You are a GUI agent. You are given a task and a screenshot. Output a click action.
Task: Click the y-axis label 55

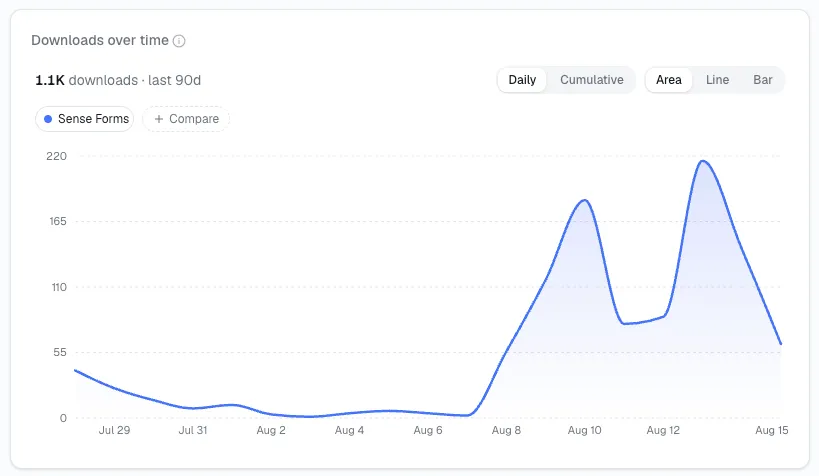click(60, 353)
